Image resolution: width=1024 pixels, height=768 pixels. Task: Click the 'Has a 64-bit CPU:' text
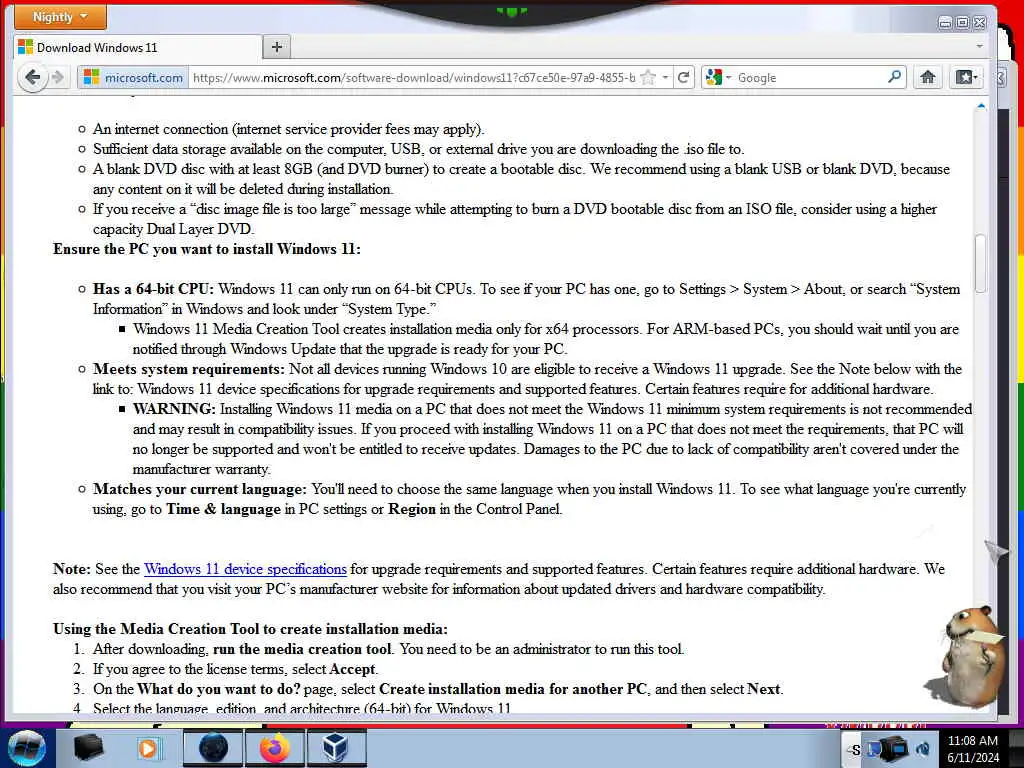pos(153,289)
